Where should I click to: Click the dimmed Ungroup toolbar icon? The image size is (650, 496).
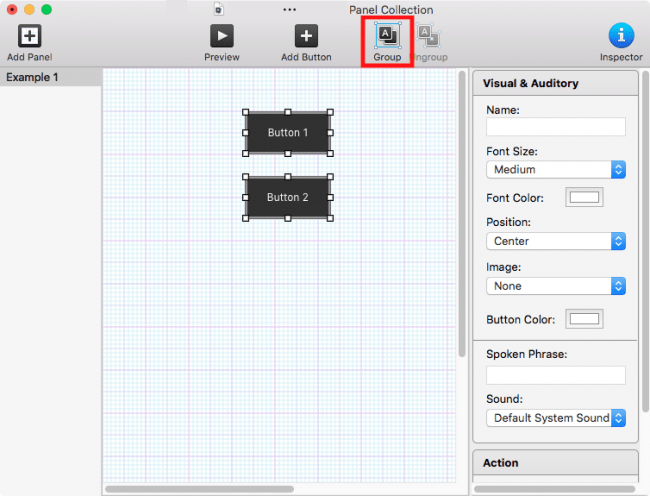pyautogui.click(x=429, y=36)
